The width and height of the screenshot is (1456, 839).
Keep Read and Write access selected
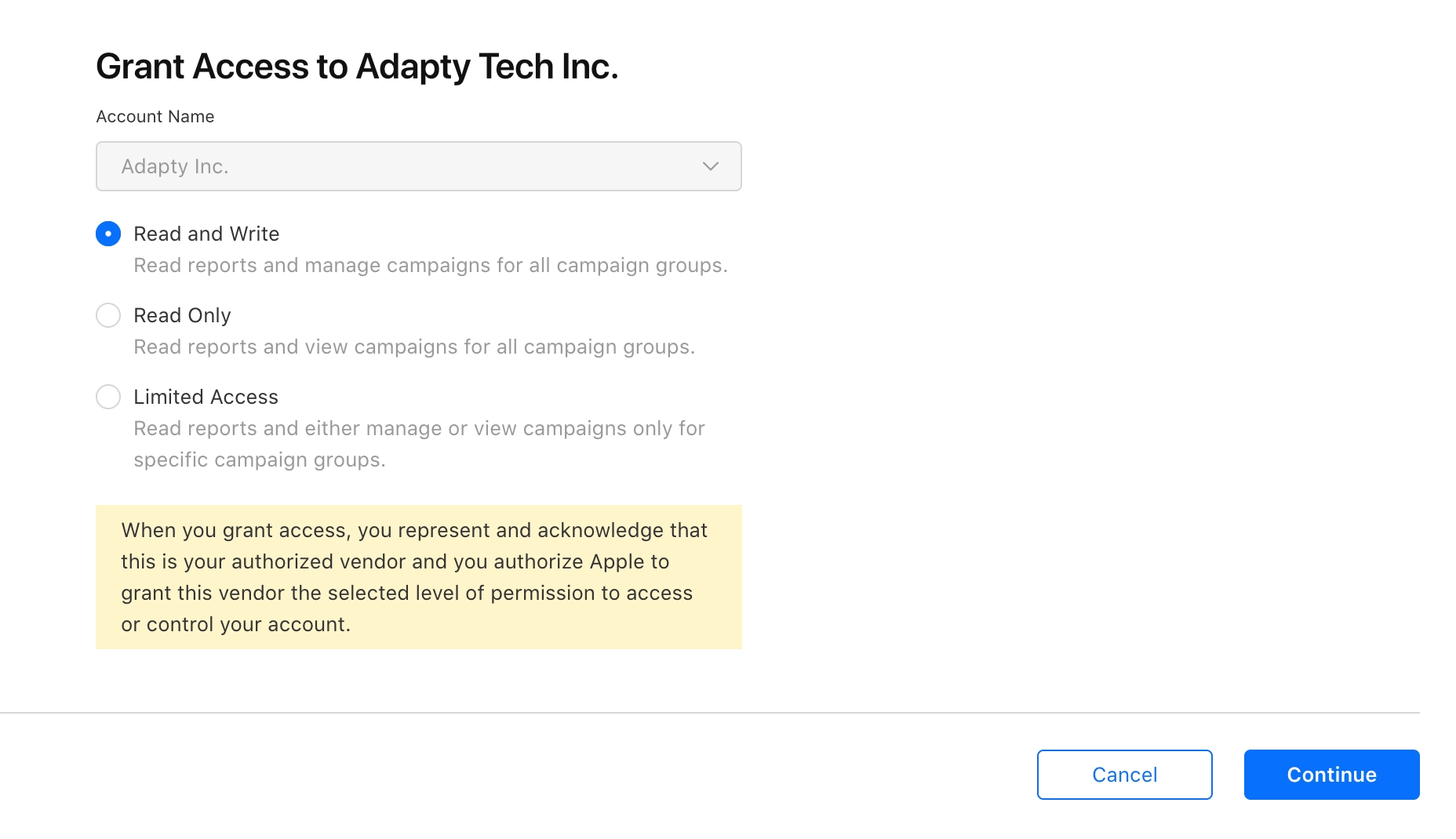[x=108, y=233]
